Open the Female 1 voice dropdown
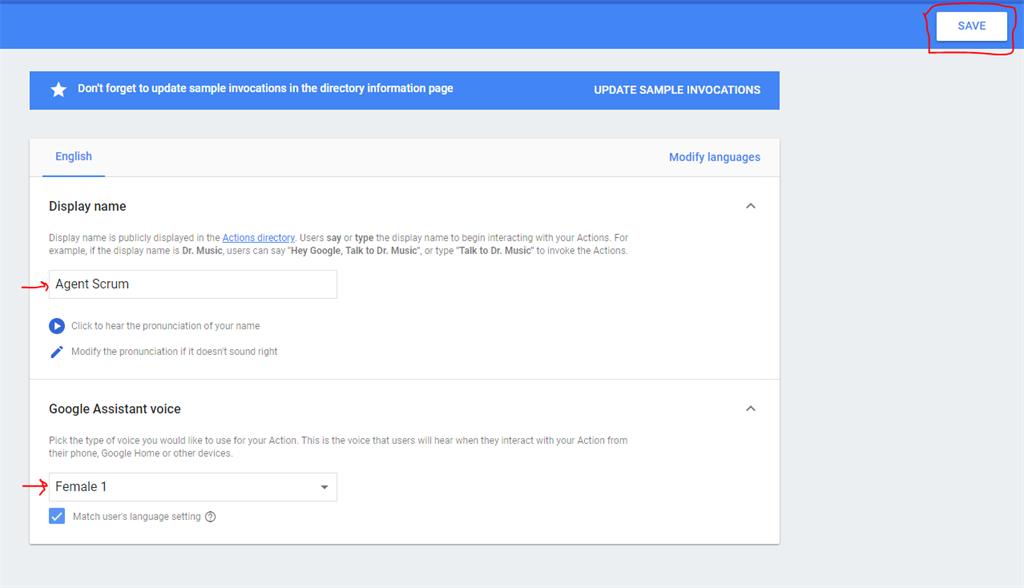 click(x=192, y=487)
